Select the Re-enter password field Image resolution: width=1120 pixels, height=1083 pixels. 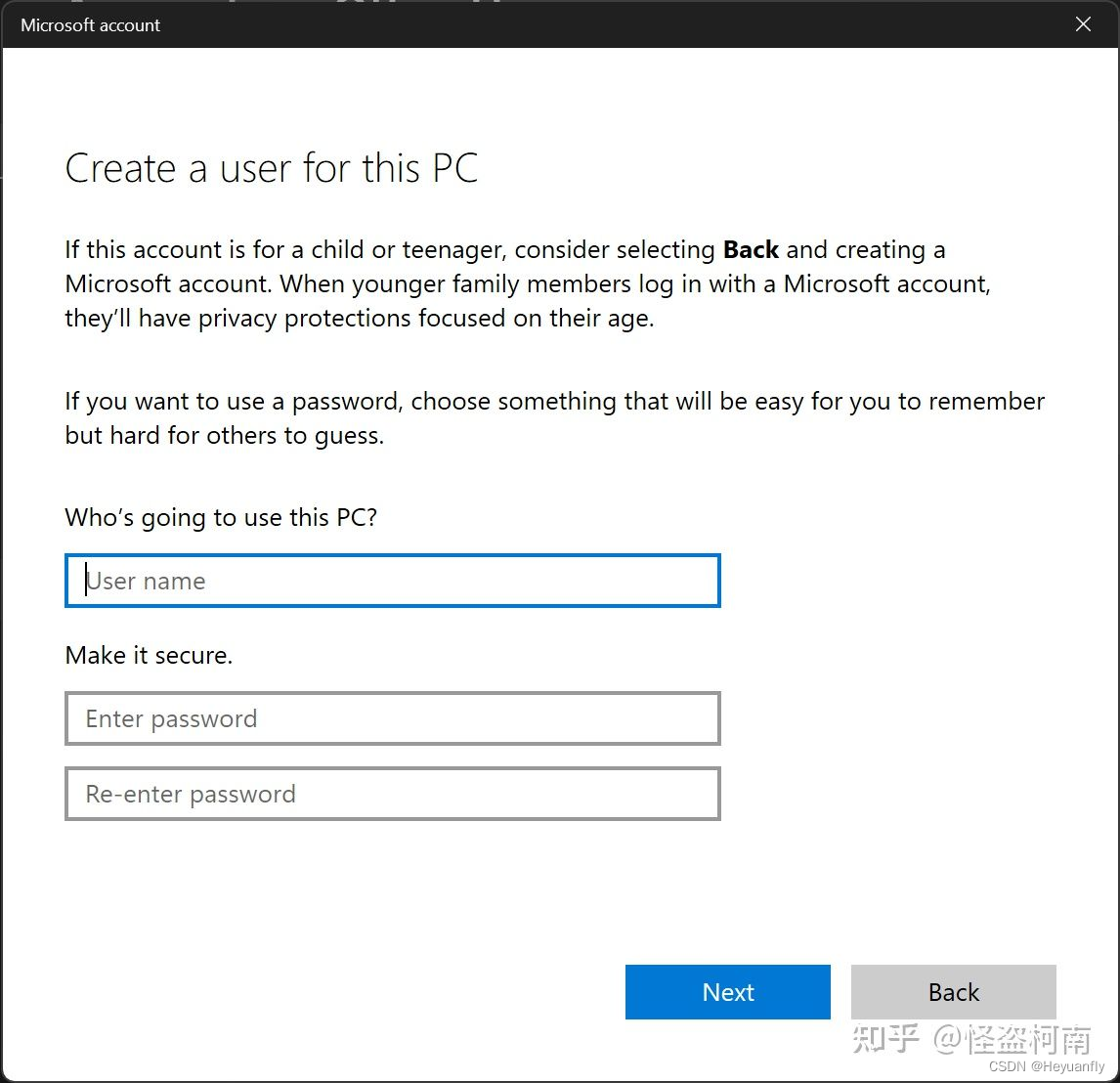pyautogui.click(x=392, y=794)
